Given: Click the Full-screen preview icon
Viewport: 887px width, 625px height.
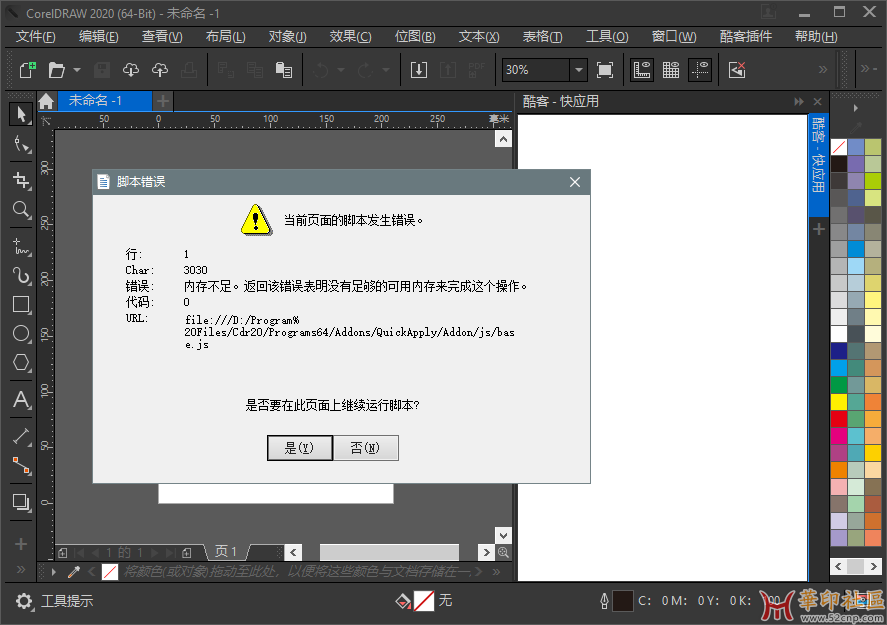Looking at the screenshot, I should click(x=605, y=70).
